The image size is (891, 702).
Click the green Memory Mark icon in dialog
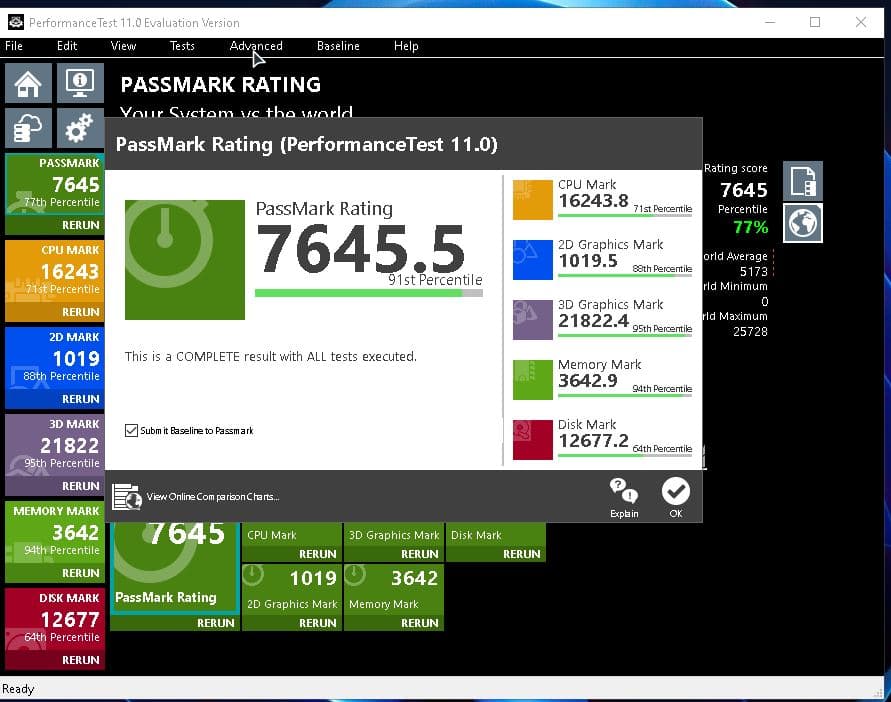532,380
